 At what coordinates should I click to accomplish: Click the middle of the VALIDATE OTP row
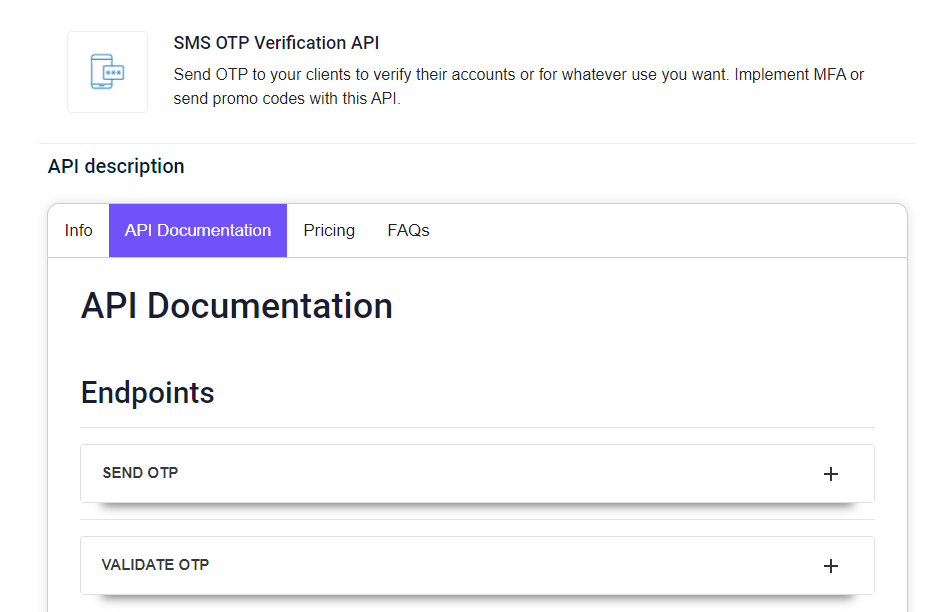click(478, 565)
